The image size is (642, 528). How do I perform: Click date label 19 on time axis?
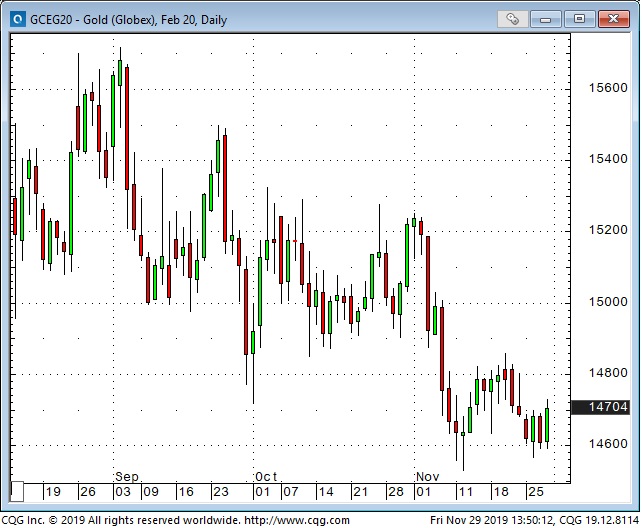pyautogui.click(x=53, y=492)
